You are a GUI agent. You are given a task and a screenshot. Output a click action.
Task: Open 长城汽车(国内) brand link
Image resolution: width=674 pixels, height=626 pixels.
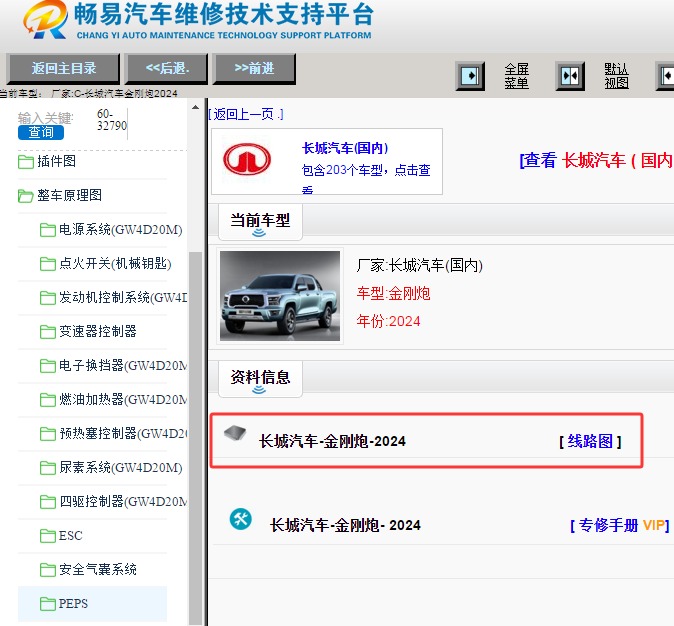[x=345, y=148]
